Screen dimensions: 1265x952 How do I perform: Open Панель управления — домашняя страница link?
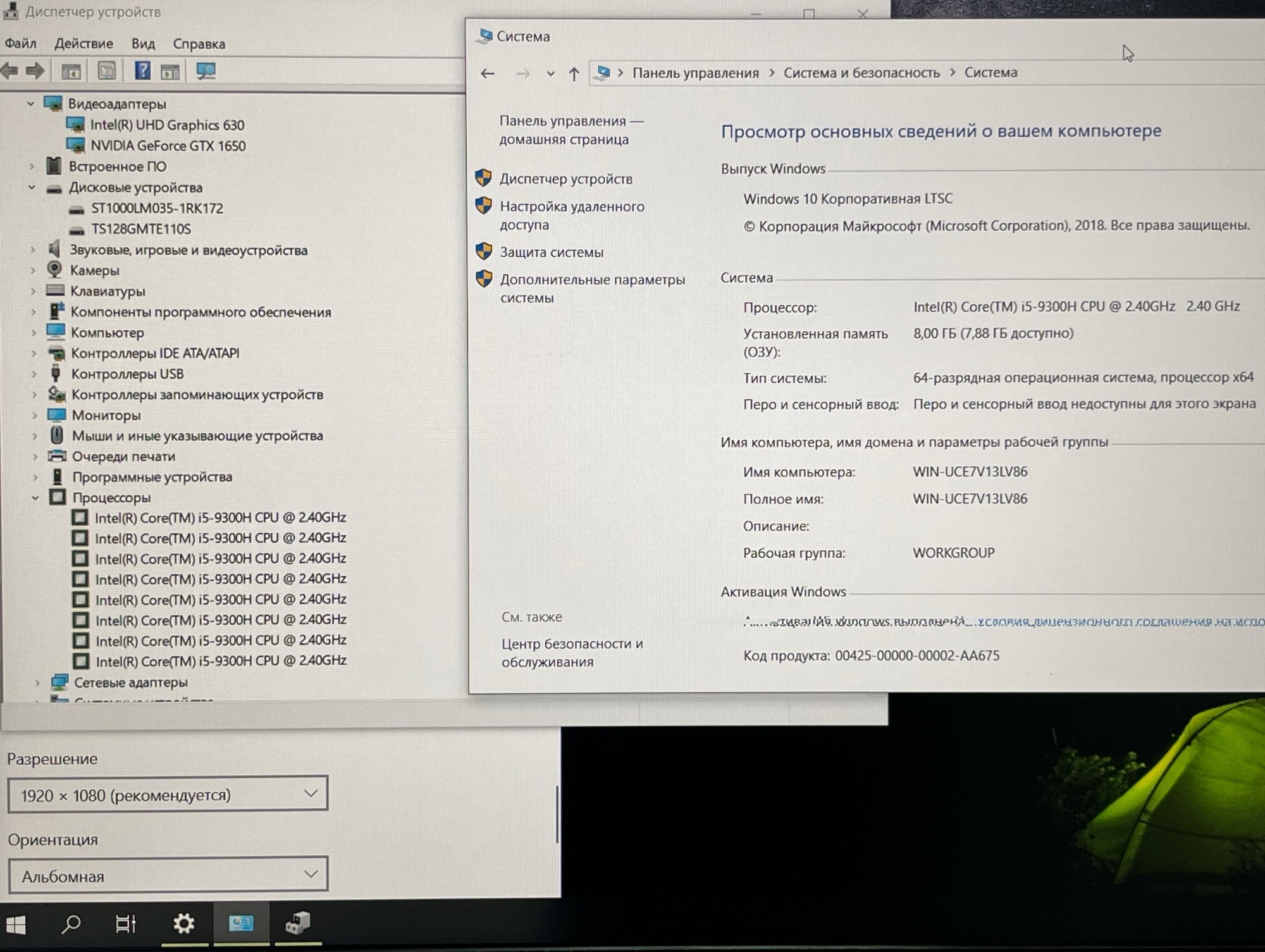[x=571, y=130]
